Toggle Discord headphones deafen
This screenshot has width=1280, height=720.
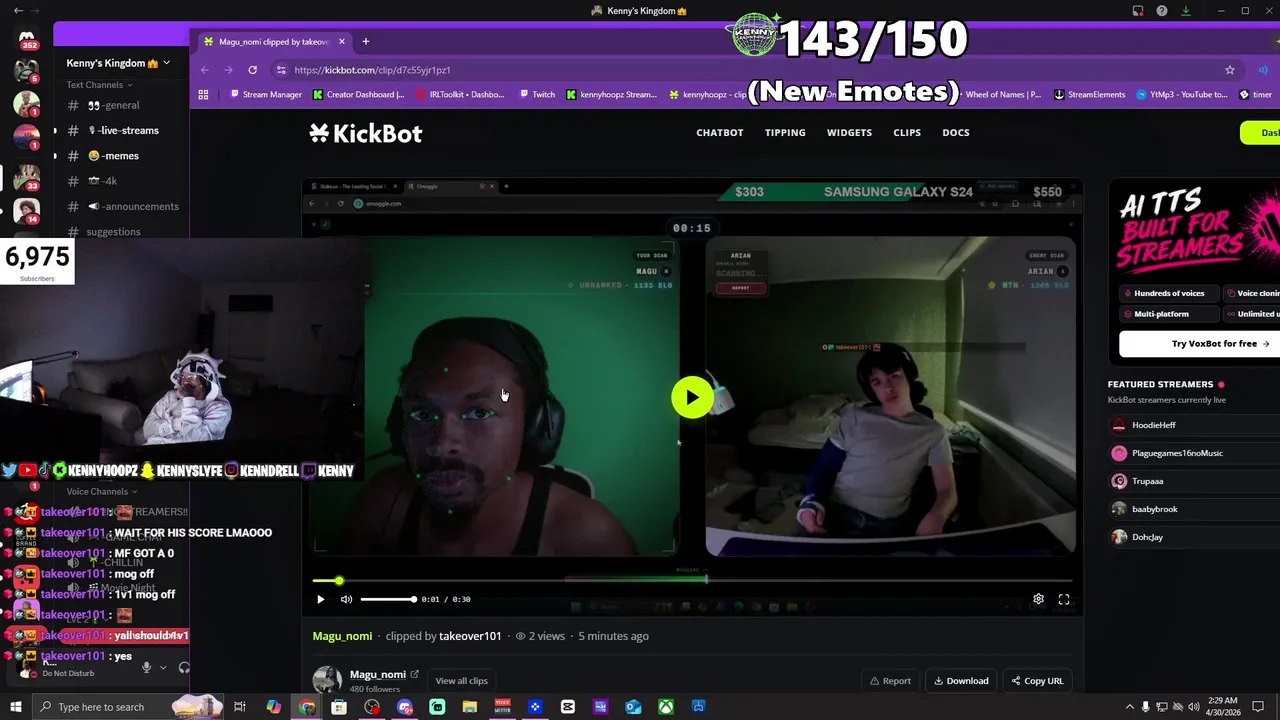[x=184, y=667]
